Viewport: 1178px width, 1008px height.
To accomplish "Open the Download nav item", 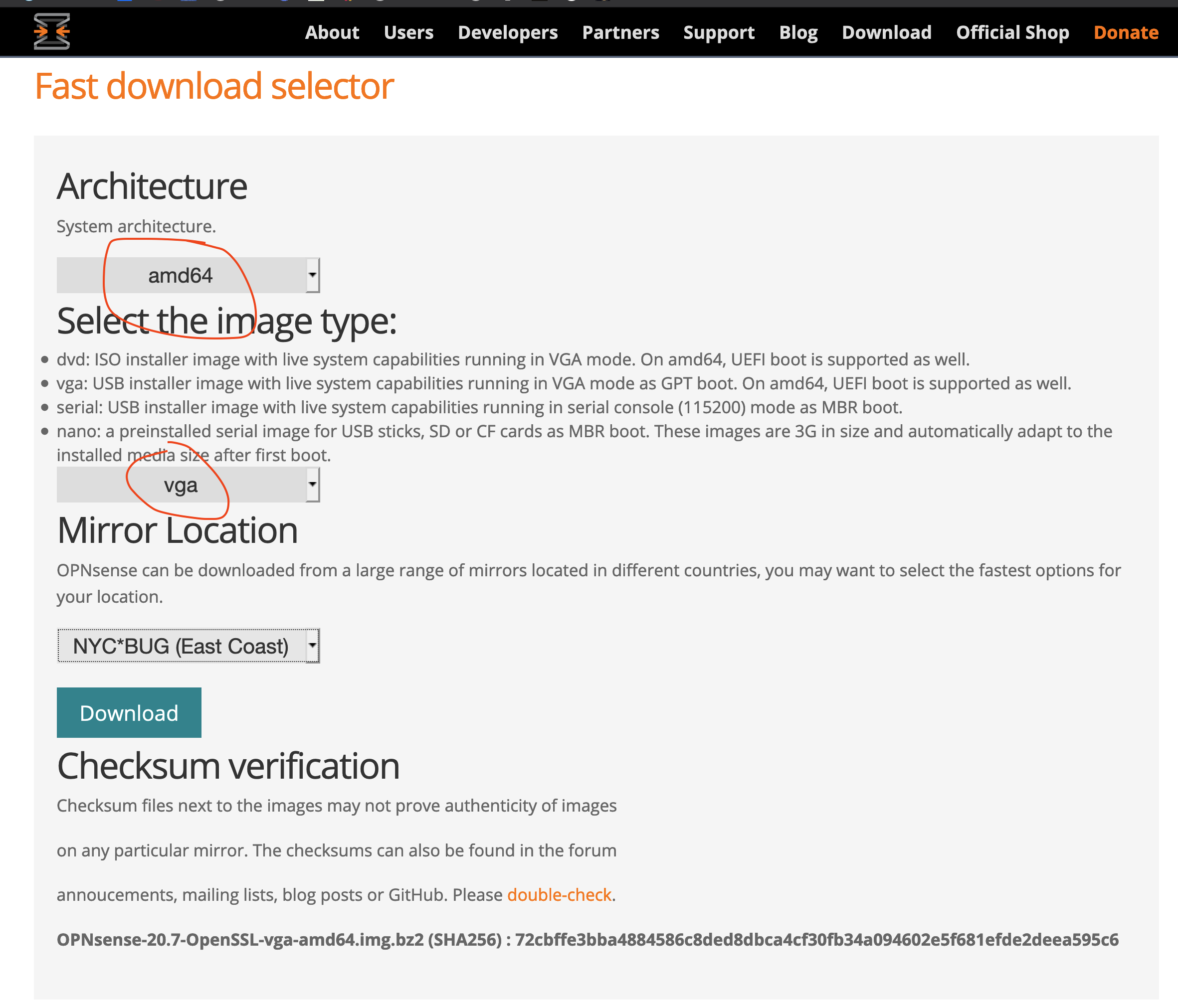I will (x=886, y=32).
